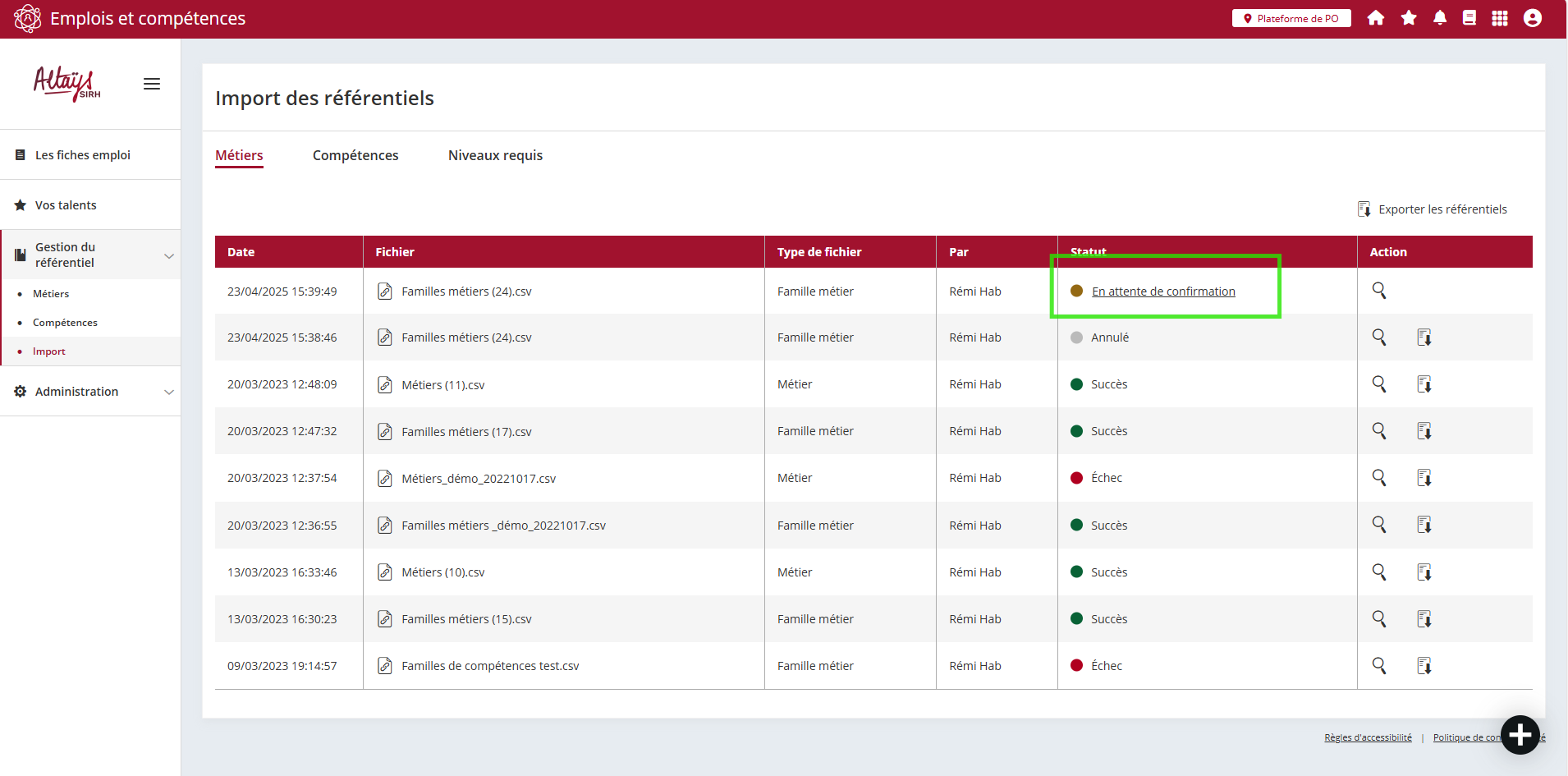The image size is (1568, 776).
Task: Open En attente de confirmation link
Action: coord(1163,292)
